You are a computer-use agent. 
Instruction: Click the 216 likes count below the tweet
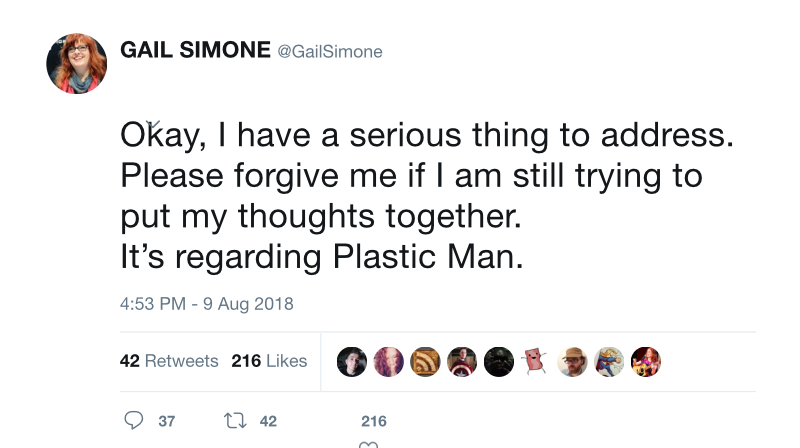(374, 421)
